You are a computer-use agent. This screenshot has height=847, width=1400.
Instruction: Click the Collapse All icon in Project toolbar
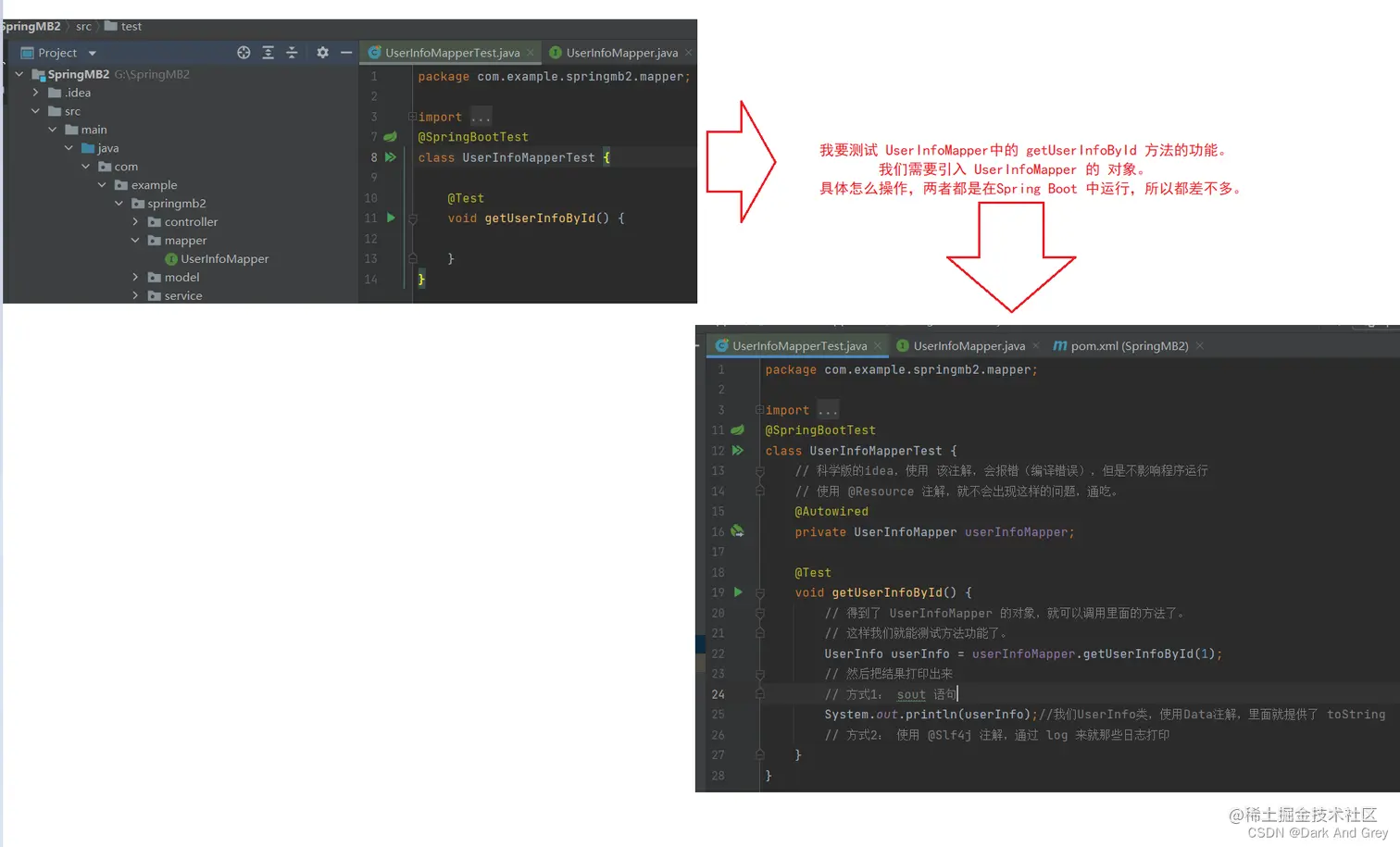pyautogui.click(x=292, y=53)
